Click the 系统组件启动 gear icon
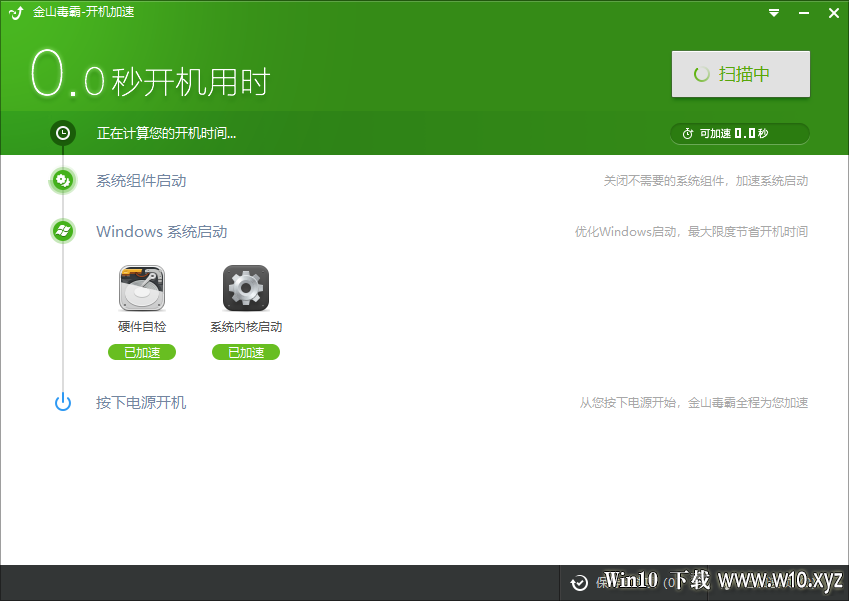The image size is (849, 601). [63, 180]
